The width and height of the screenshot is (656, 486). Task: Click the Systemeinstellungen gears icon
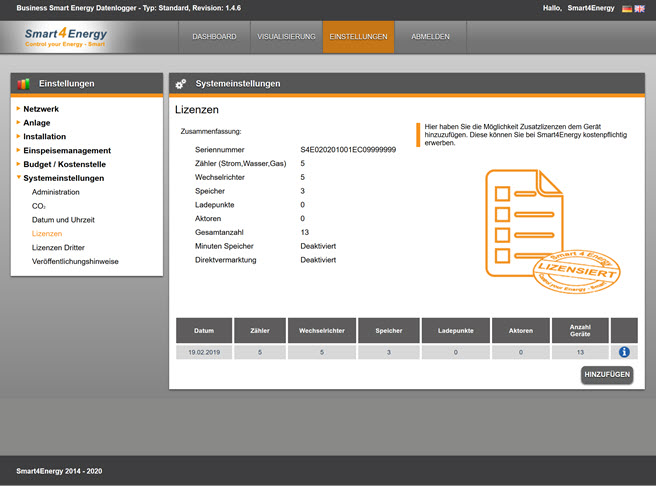coord(181,84)
